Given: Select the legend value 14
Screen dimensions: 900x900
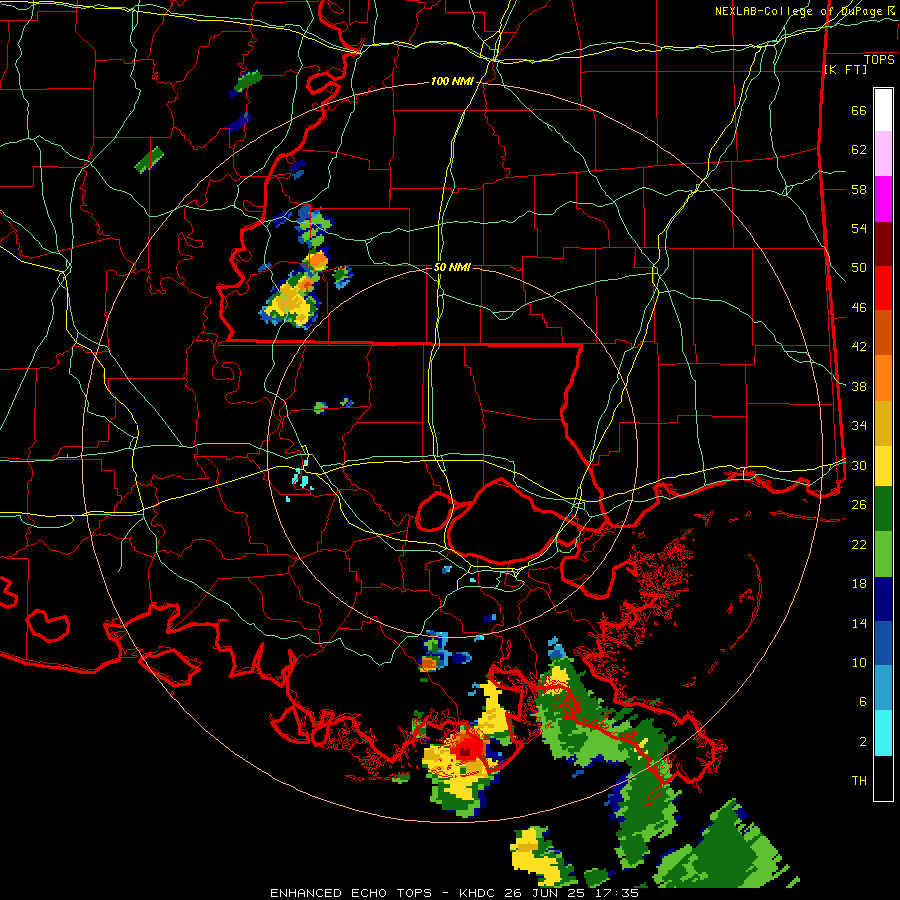Looking at the screenshot, I should tap(859, 623).
